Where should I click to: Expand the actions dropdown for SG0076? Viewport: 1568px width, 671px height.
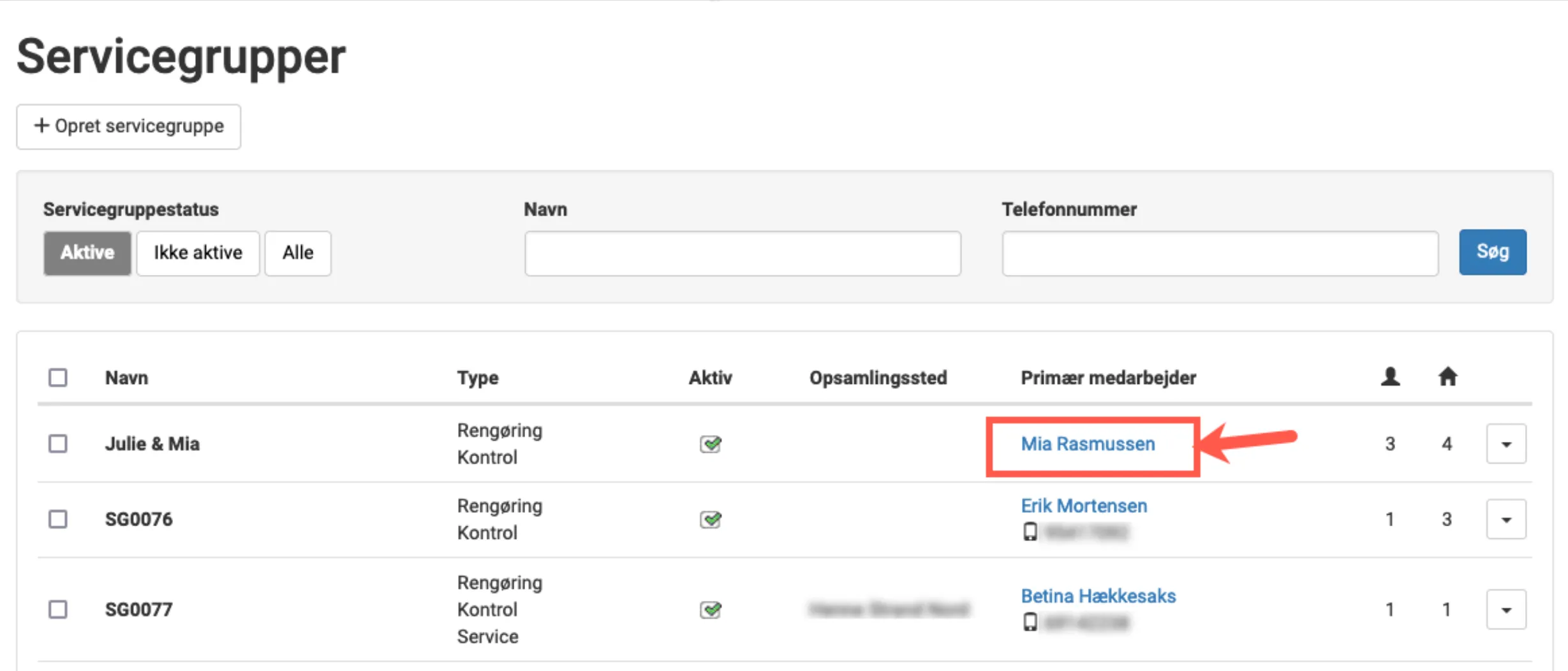point(1505,519)
